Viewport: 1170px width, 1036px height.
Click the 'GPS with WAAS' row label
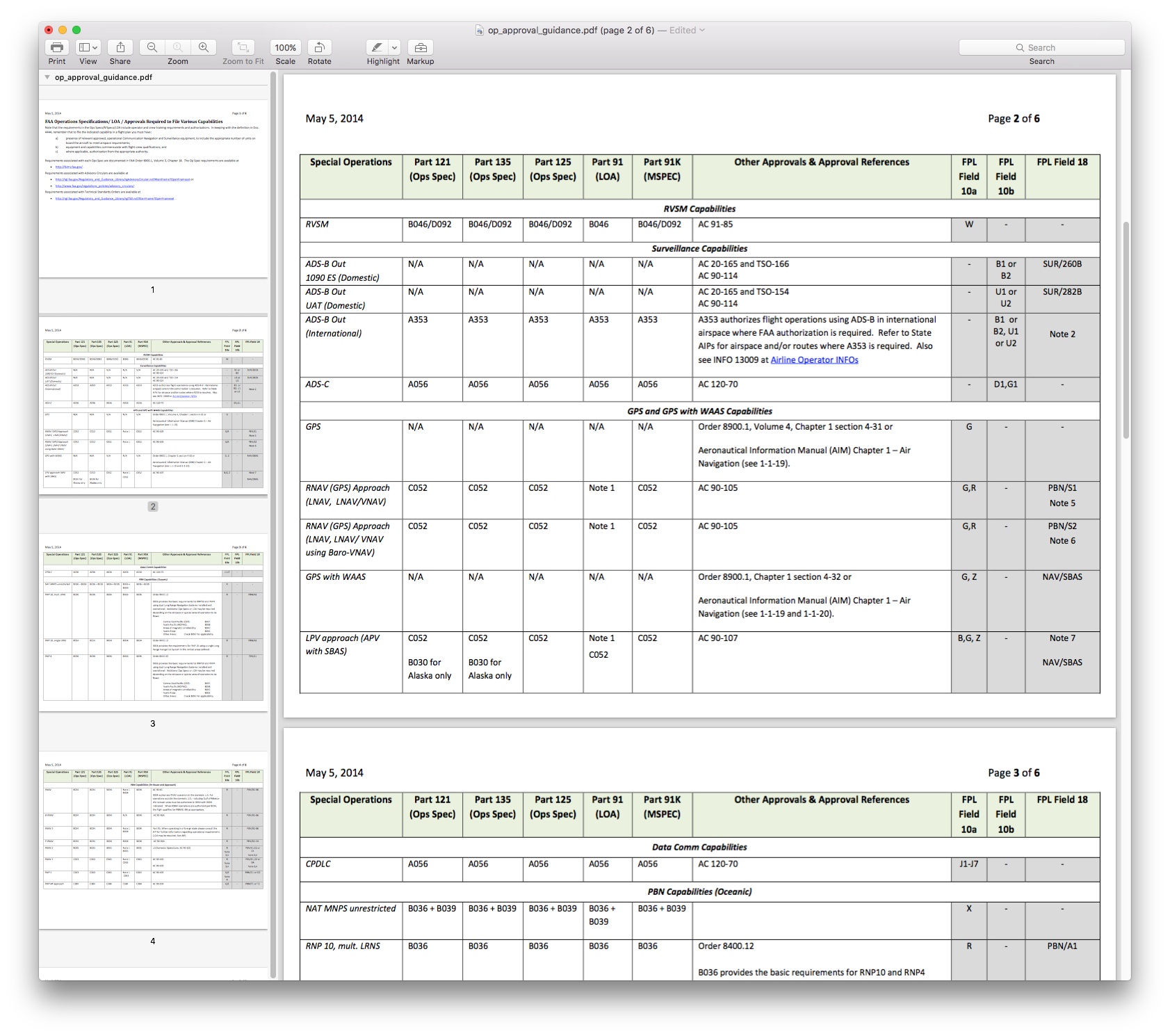click(x=336, y=577)
